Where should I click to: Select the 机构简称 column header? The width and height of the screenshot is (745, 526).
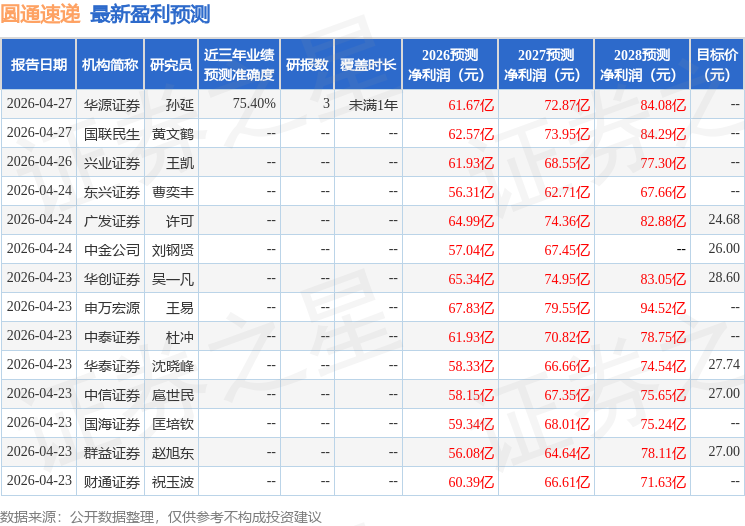(x=110, y=65)
